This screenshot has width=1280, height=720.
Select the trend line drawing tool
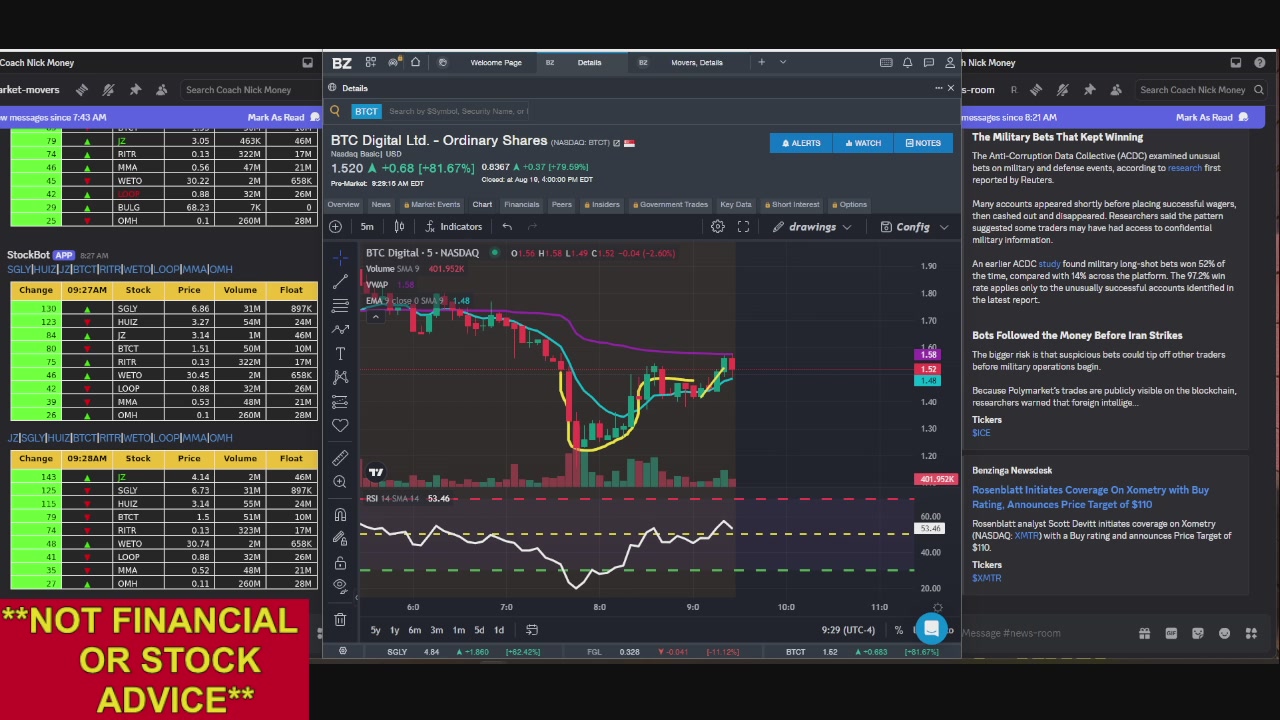coord(340,282)
